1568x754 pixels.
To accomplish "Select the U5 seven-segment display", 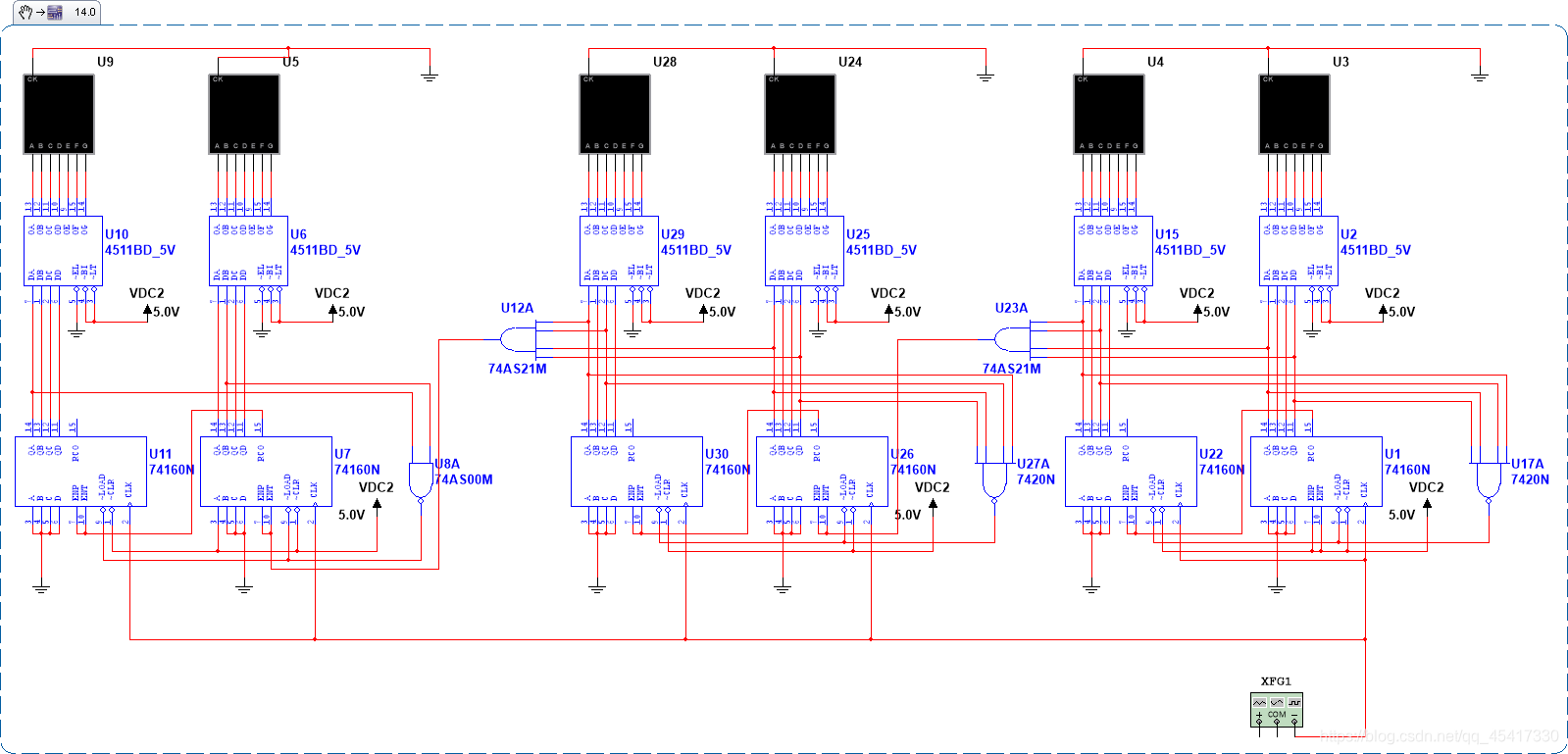I will tap(244, 114).
